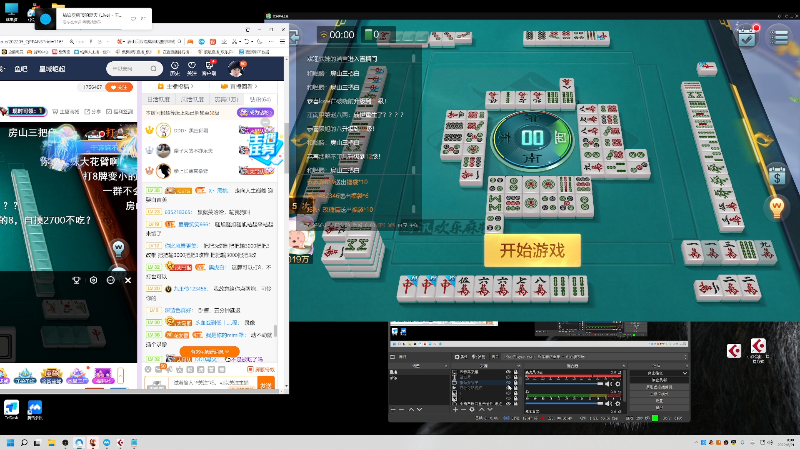Open the Task View icon on the taskbar

click(x=37, y=443)
